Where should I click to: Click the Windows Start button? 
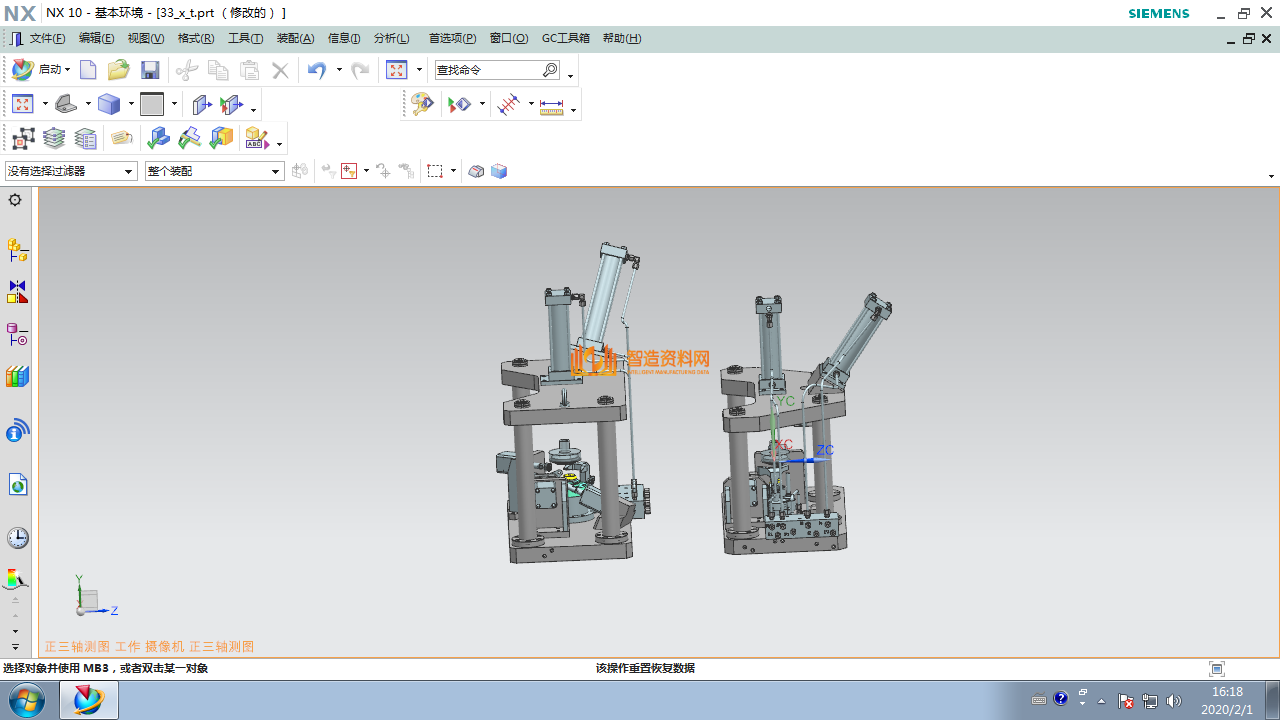click(x=27, y=700)
